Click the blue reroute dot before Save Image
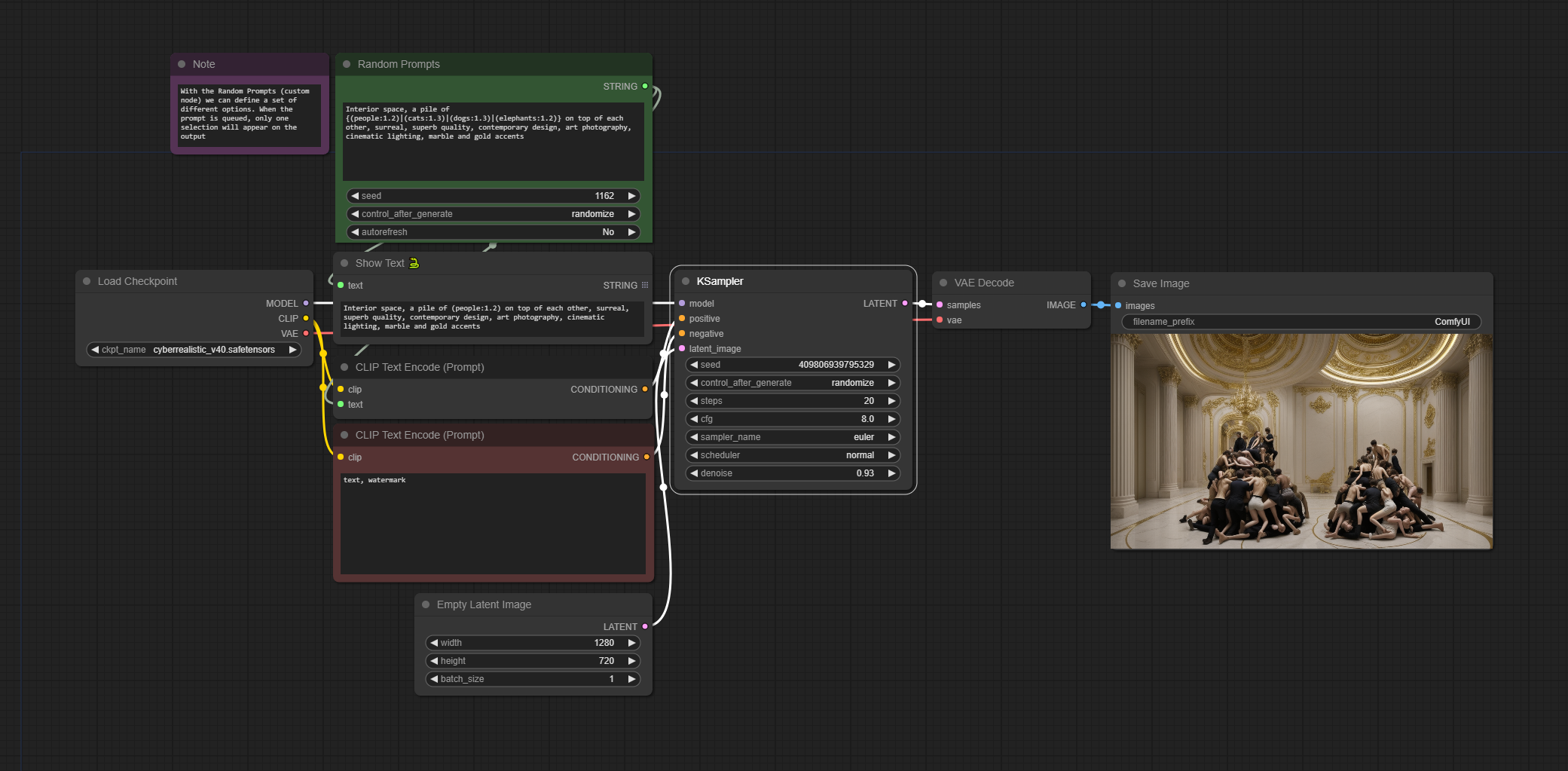Screen dimensions: 1568x771 1101,304
